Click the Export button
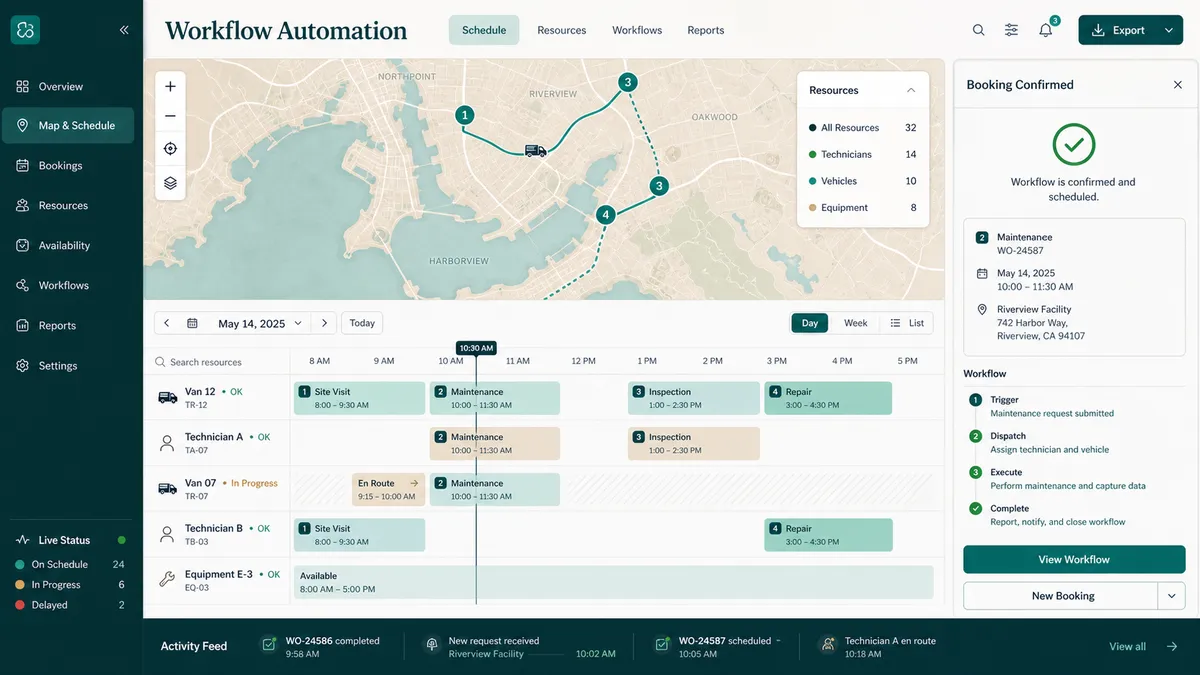This screenshot has height=675, width=1200. point(1118,30)
